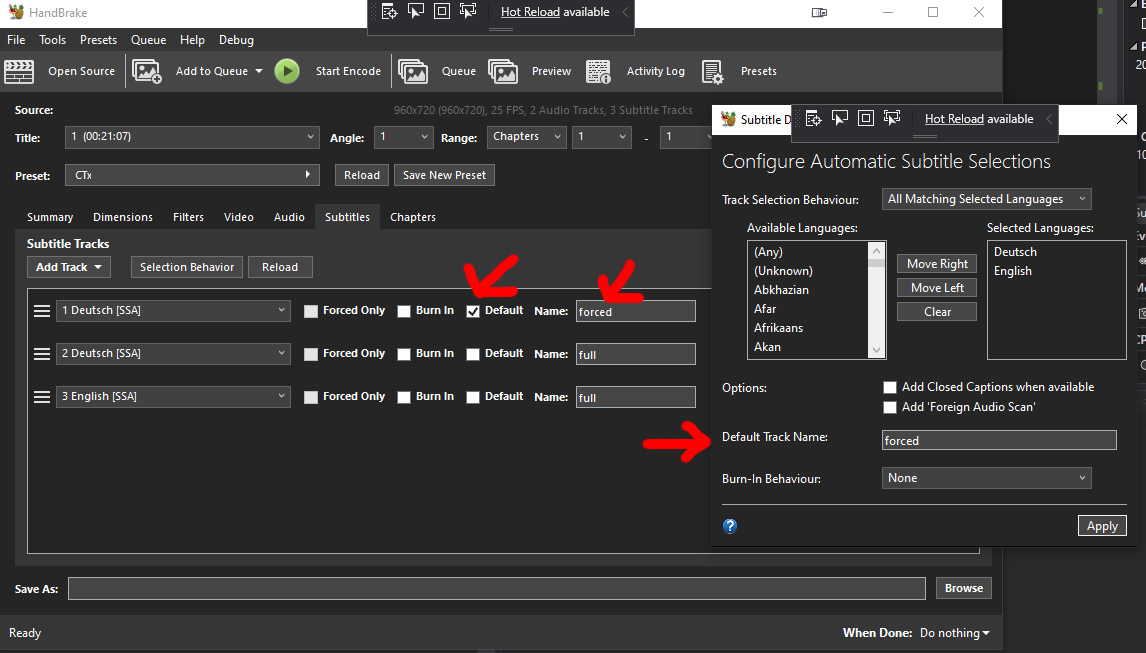Open the Title dropdown 1 (00:21:07)
This screenshot has width=1146, height=653.
click(192, 137)
